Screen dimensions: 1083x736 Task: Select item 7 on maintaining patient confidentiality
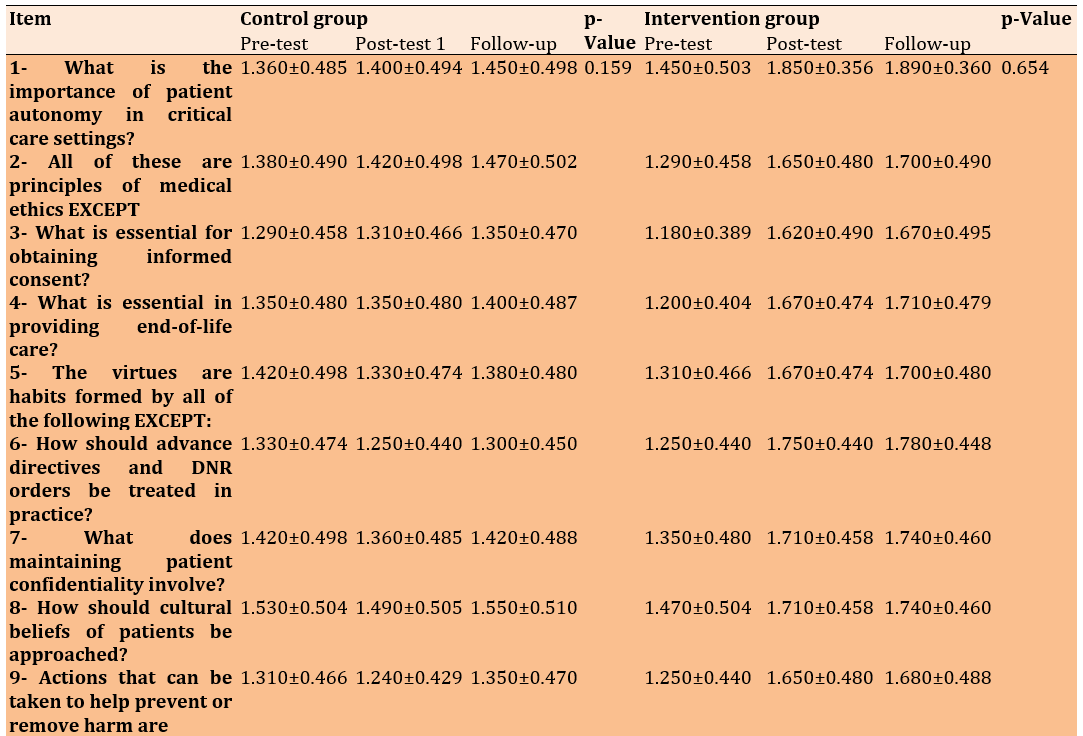[120, 561]
